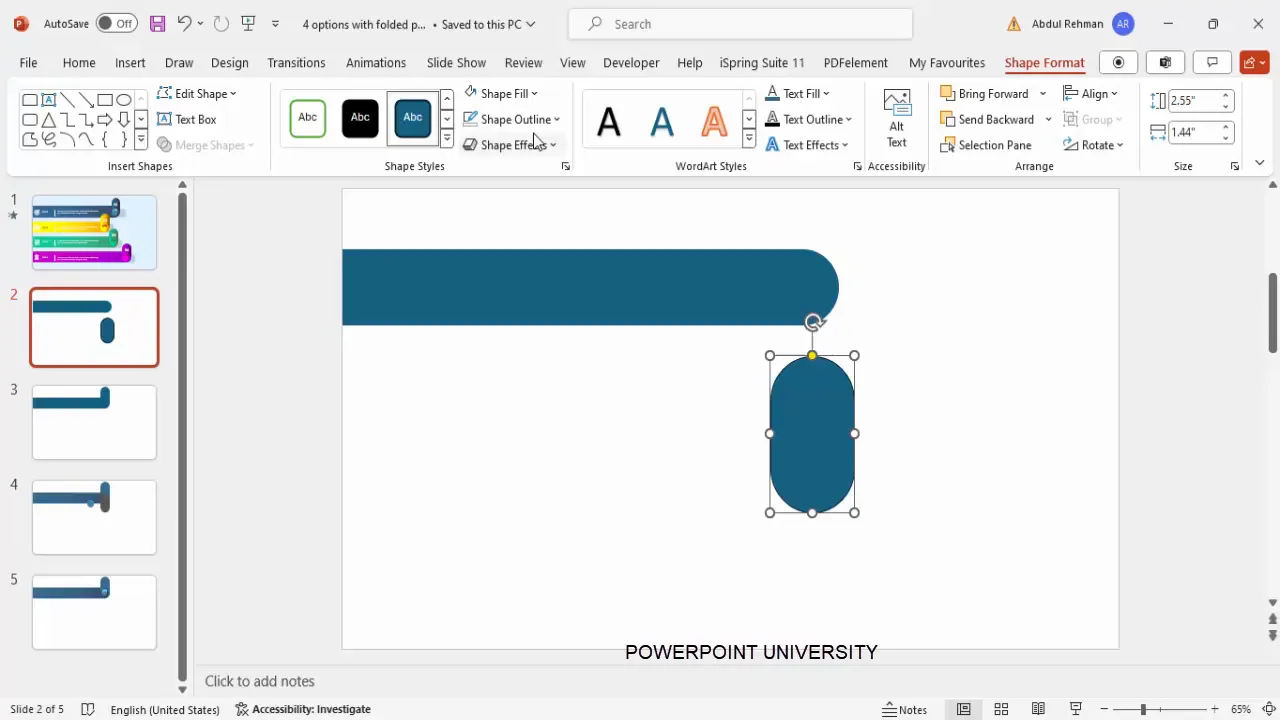Image resolution: width=1280 pixels, height=720 pixels.
Task: Open the Shape Fill dropdown
Action: click(x=501, y=93)
